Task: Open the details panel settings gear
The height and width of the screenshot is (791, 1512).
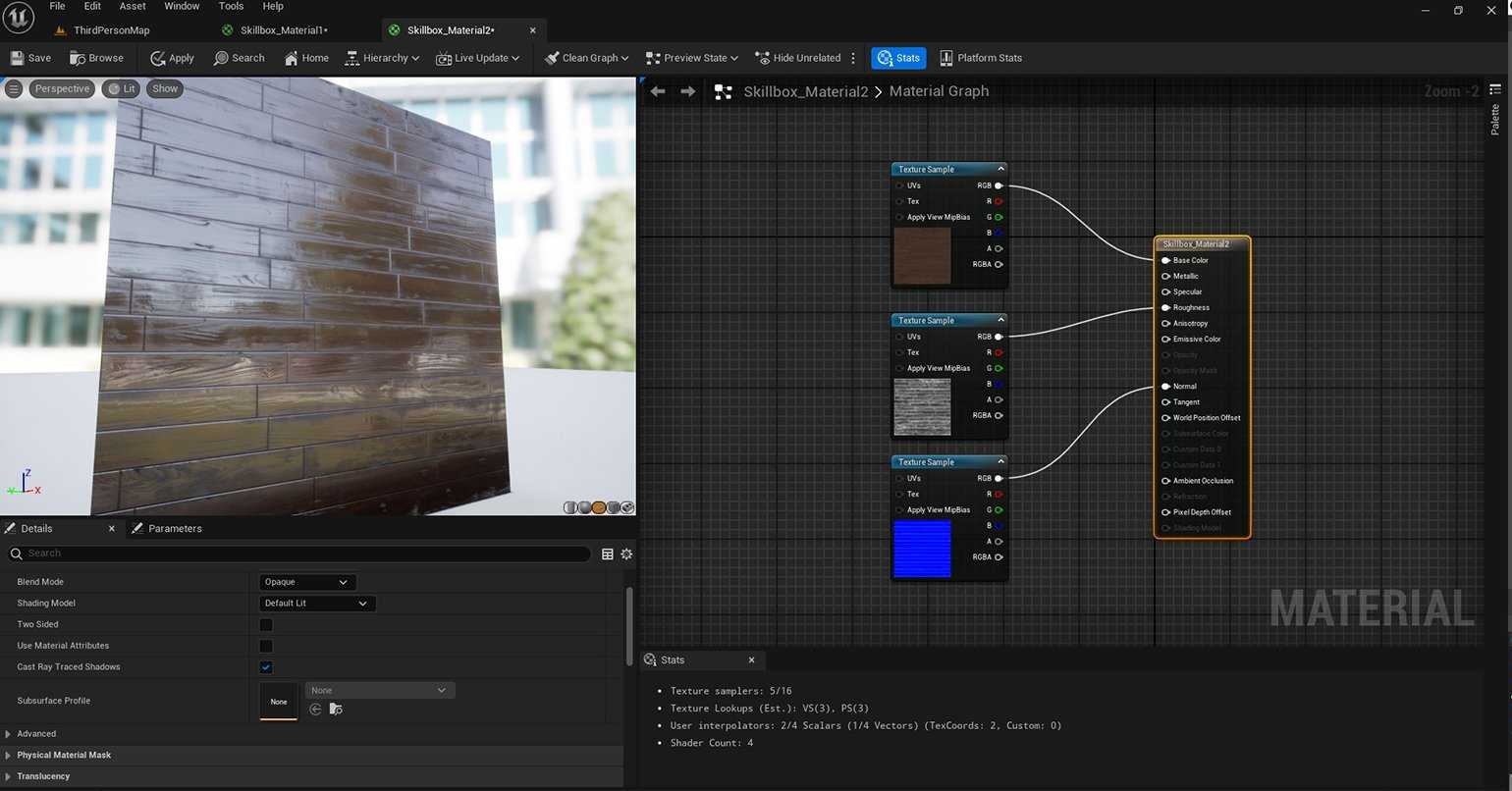Action: [626, 554]
